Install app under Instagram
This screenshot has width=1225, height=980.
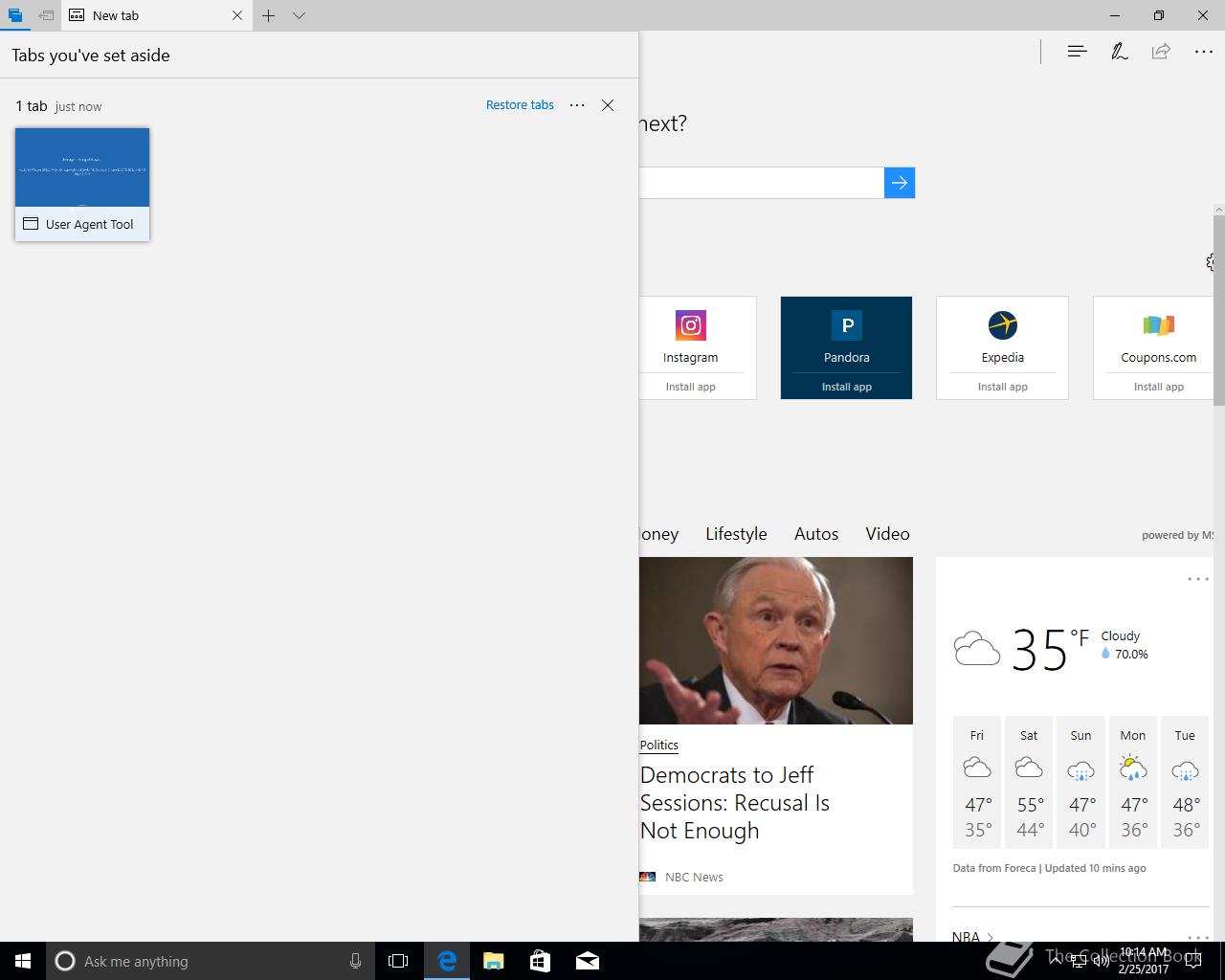click(x=691, y=387)
